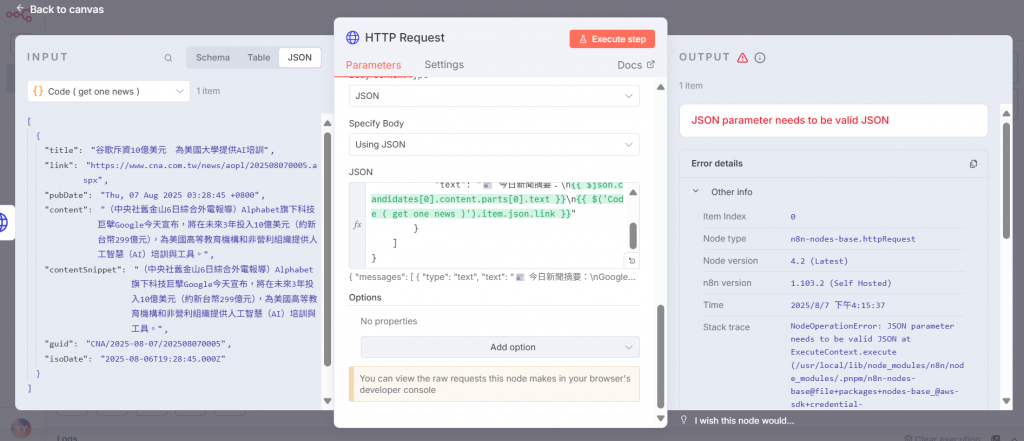Click the user avatar at the bottom-left
1024x441 pixels.
22,429
